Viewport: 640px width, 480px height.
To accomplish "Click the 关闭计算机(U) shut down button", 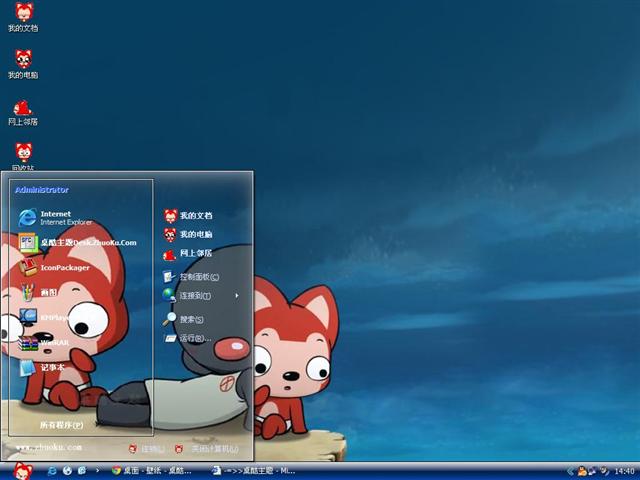I will coord(207,449).
